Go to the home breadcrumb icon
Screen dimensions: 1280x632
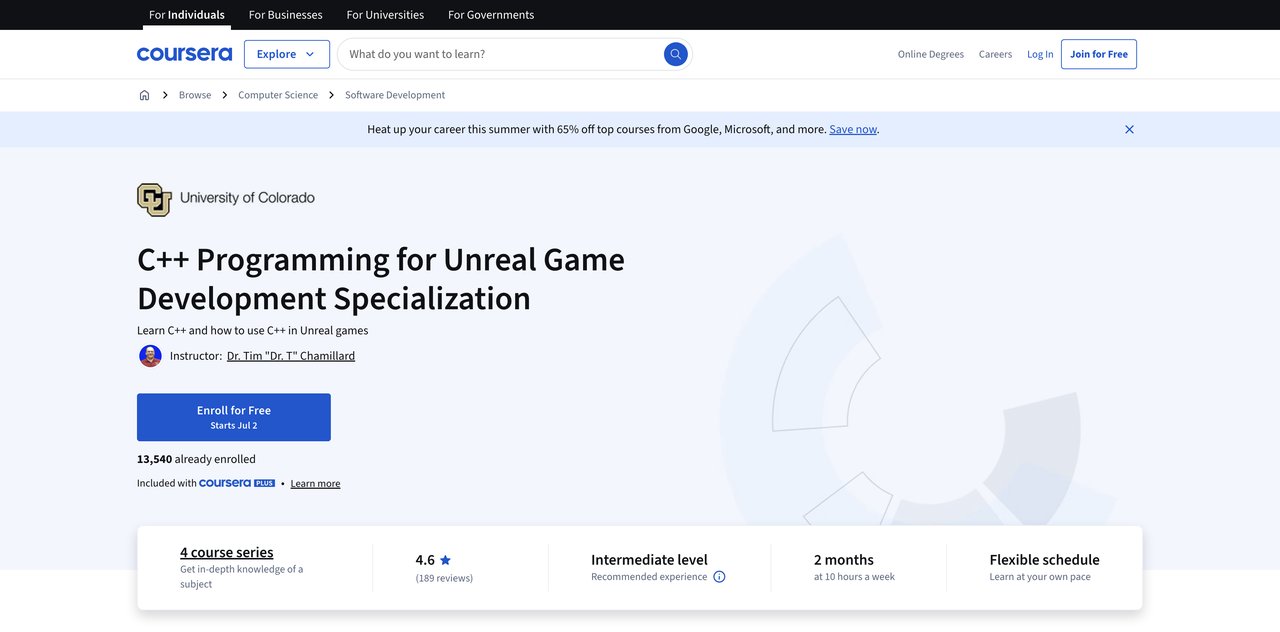coord(144,95)
